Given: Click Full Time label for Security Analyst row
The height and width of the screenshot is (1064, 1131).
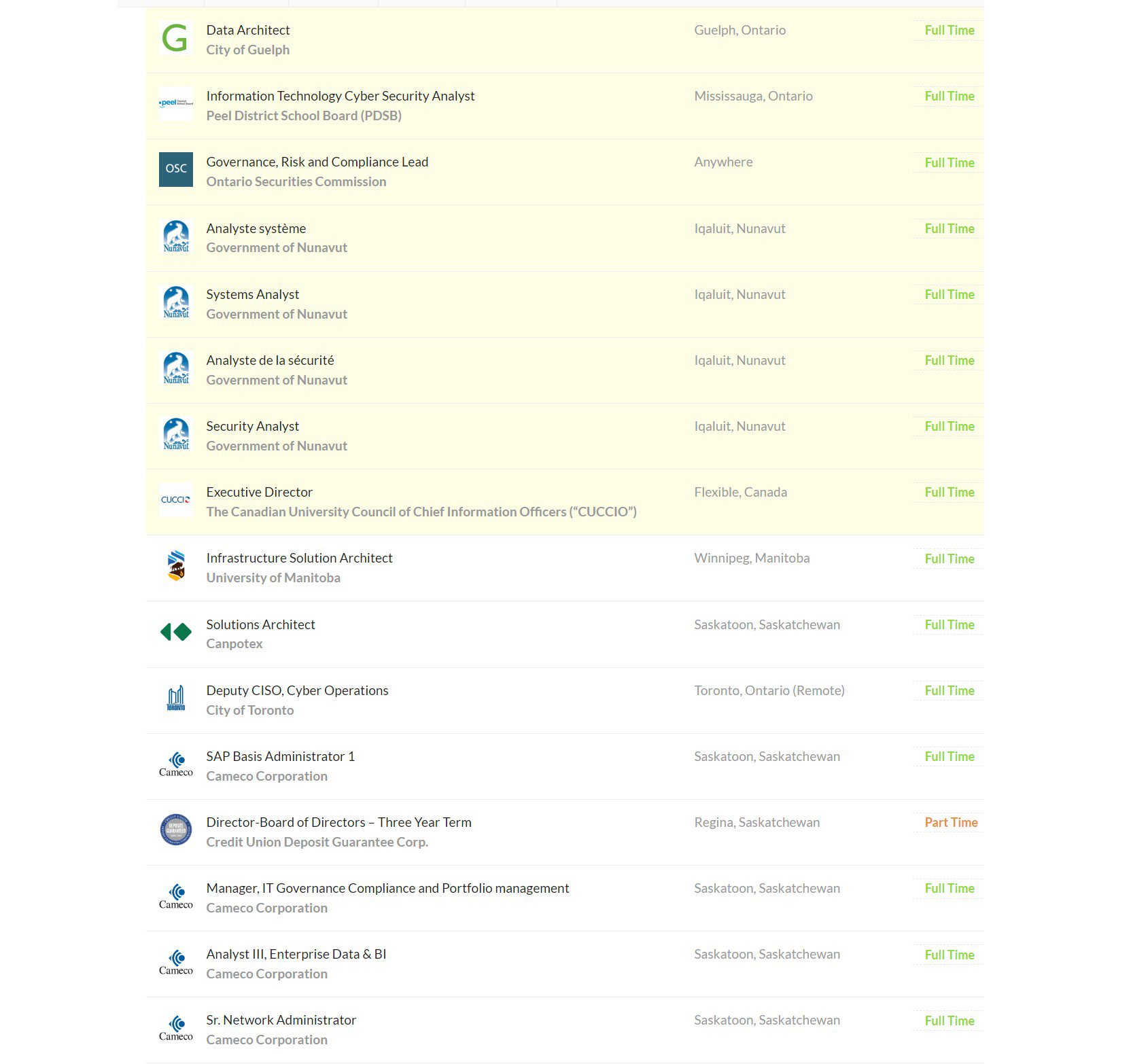Looking at the screenshot, I should click(x=950, y=426).
